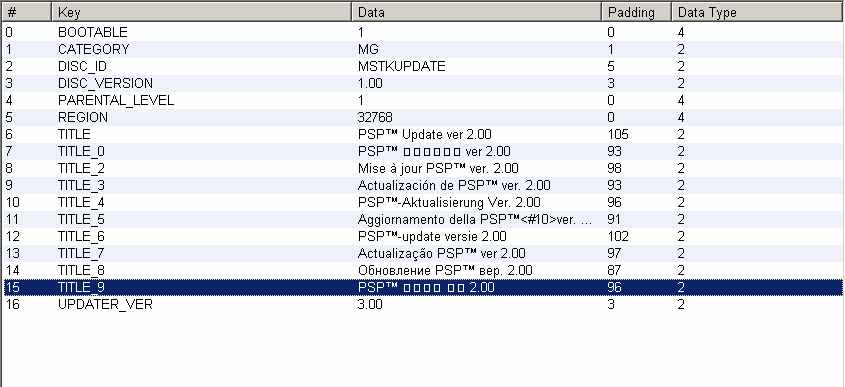Click the 3.00 updater version value
The width and height of the screenshot is (845, 387).
370,305
